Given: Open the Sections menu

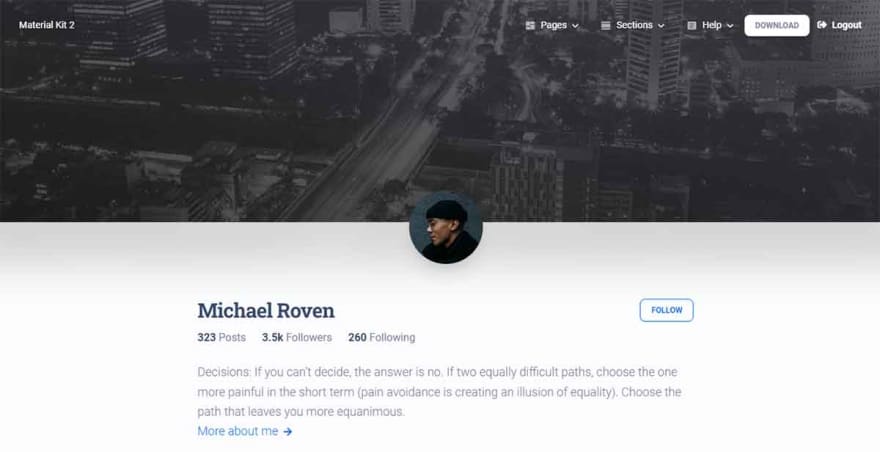Looking at the screenshot, I should (633, 25).
